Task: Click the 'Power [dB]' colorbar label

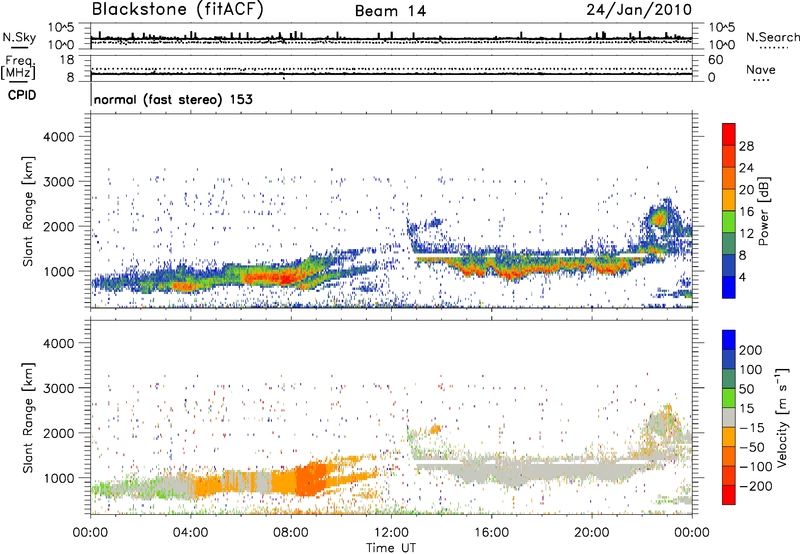Action: 763,211
